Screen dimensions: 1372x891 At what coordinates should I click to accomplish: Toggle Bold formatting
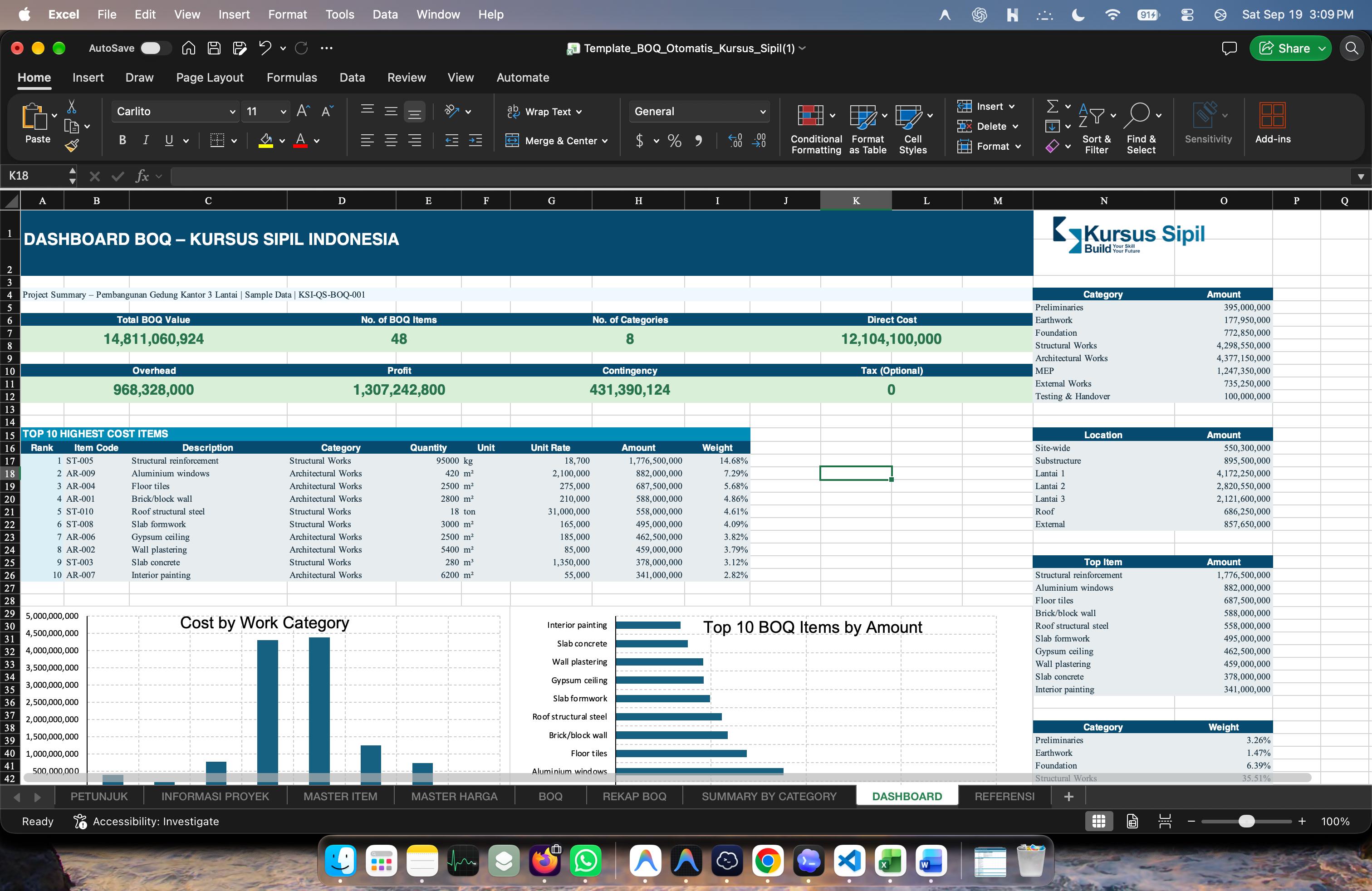click(x=122, y=140)
